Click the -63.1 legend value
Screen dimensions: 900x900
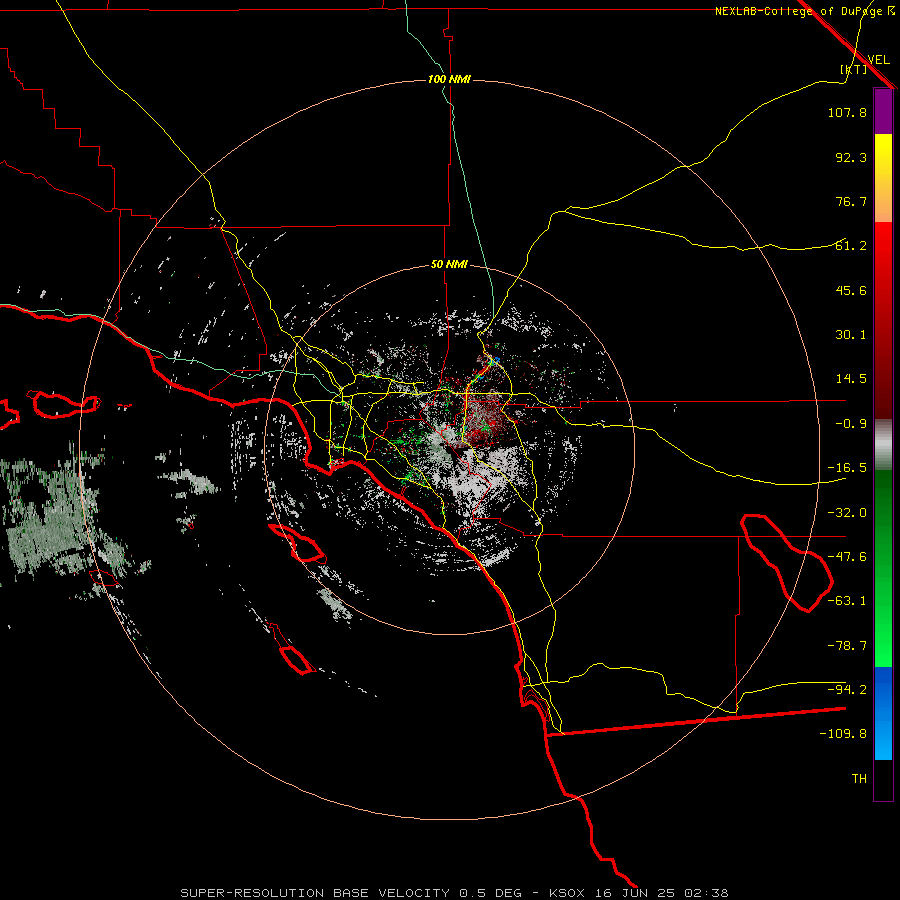coord(847,601)
